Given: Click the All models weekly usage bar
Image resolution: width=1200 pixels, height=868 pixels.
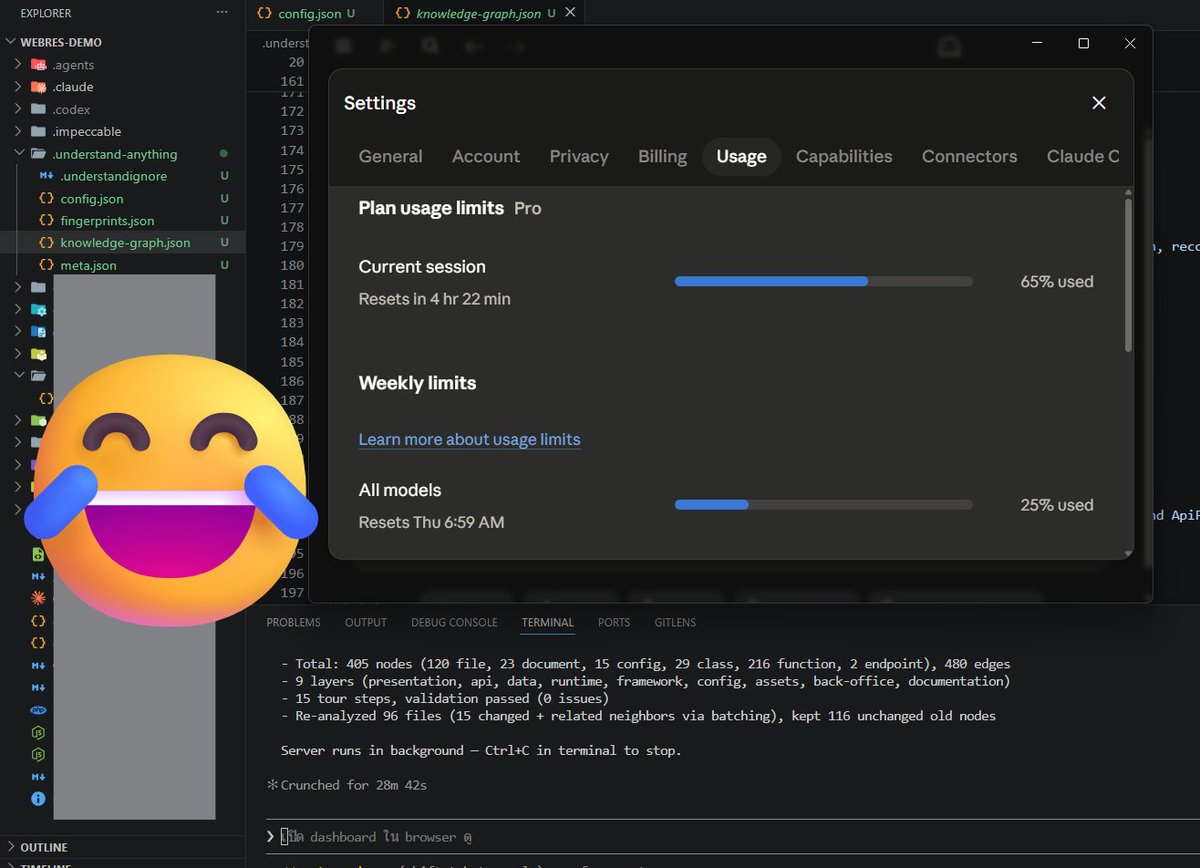Looking at the screenshot, I should pyautogui.click(x=824, y=505).
